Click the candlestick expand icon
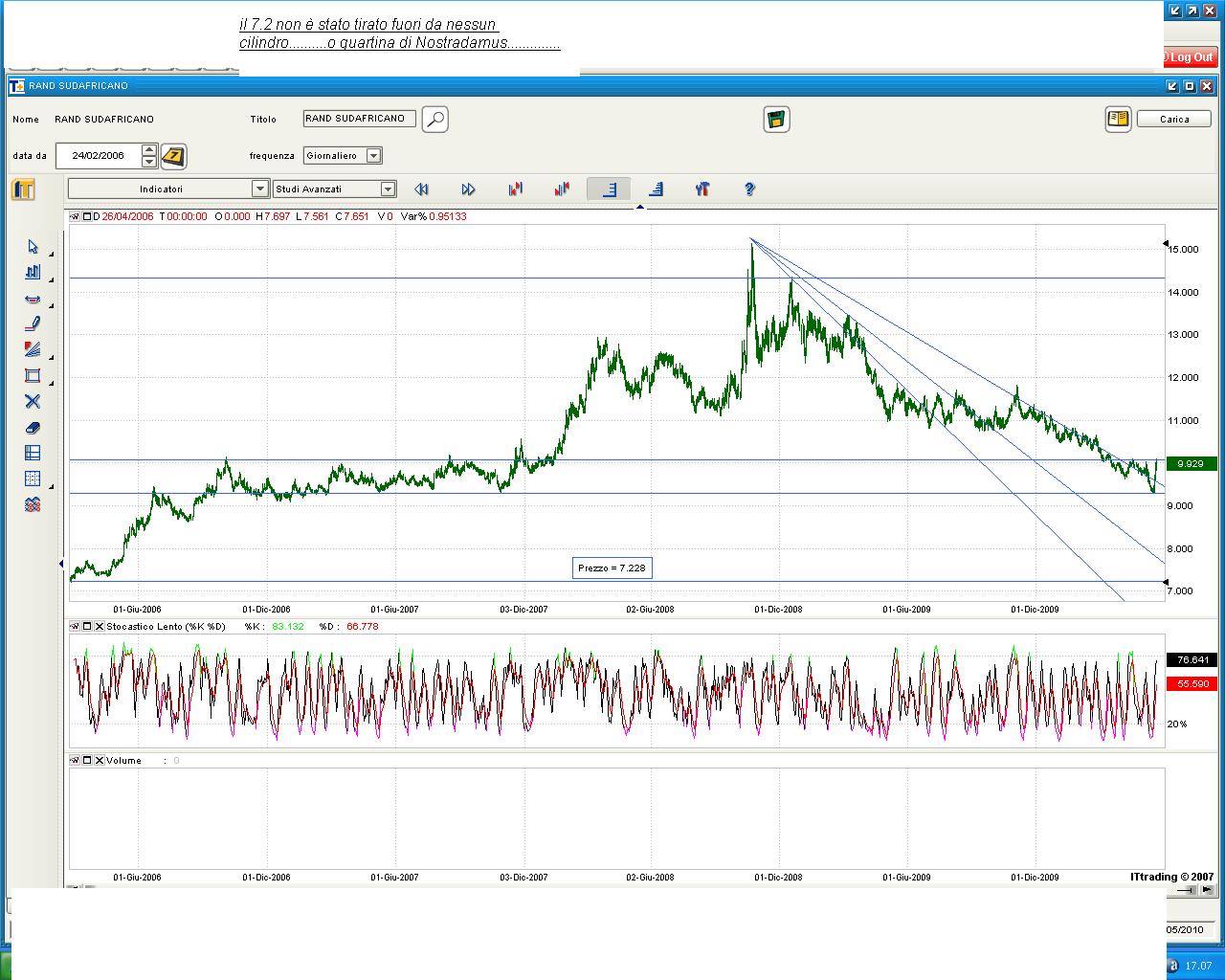The image size is (1225, 980). click(562, 189)
